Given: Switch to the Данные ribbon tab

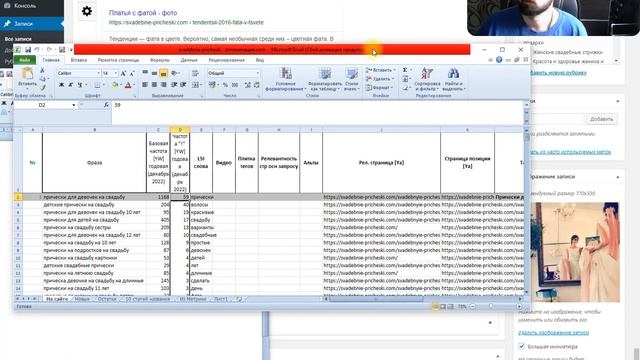Looking at the screenshot, I should [x=189, y=60].
